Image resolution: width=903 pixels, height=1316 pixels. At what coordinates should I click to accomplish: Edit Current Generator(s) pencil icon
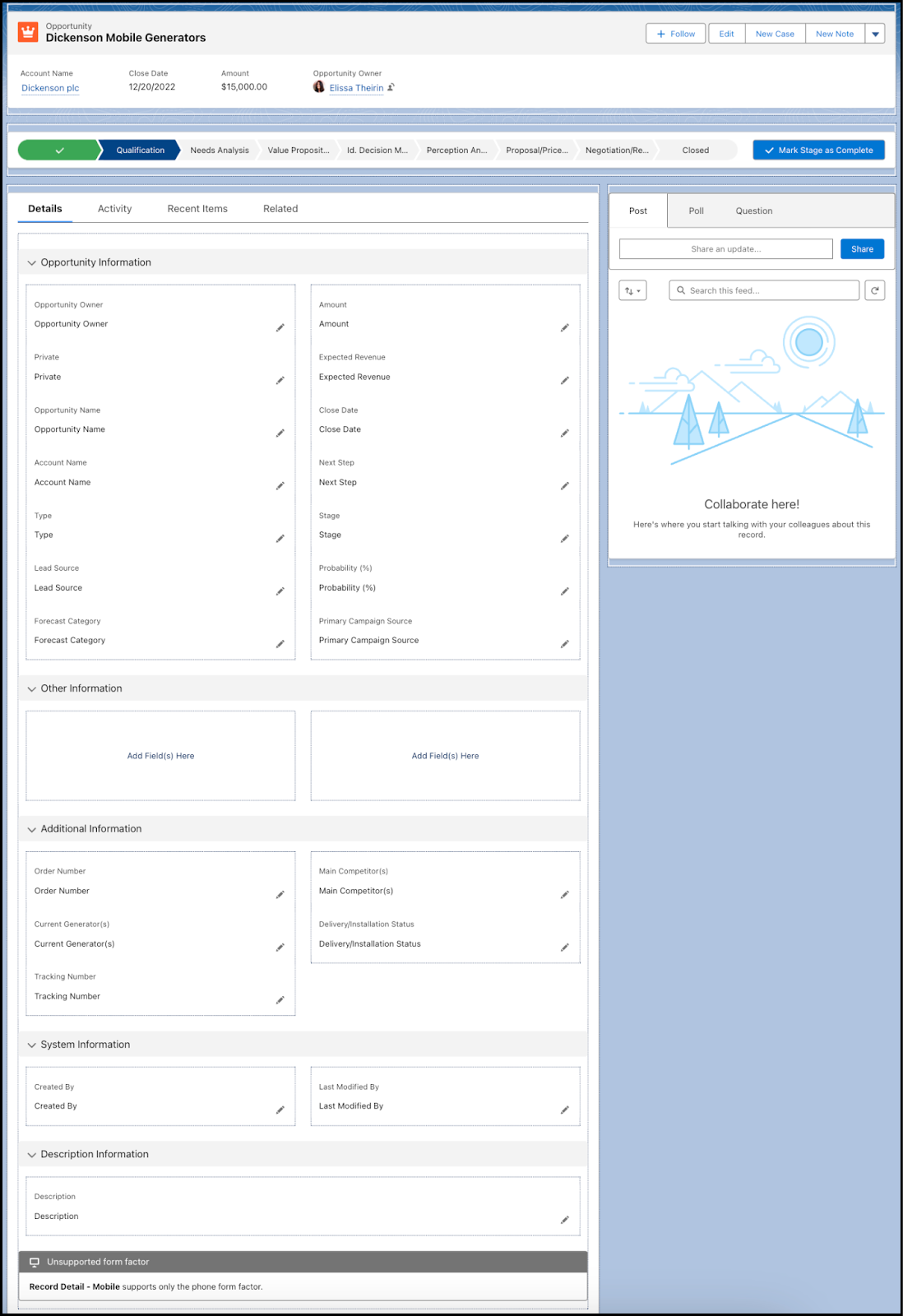(280, 947)
